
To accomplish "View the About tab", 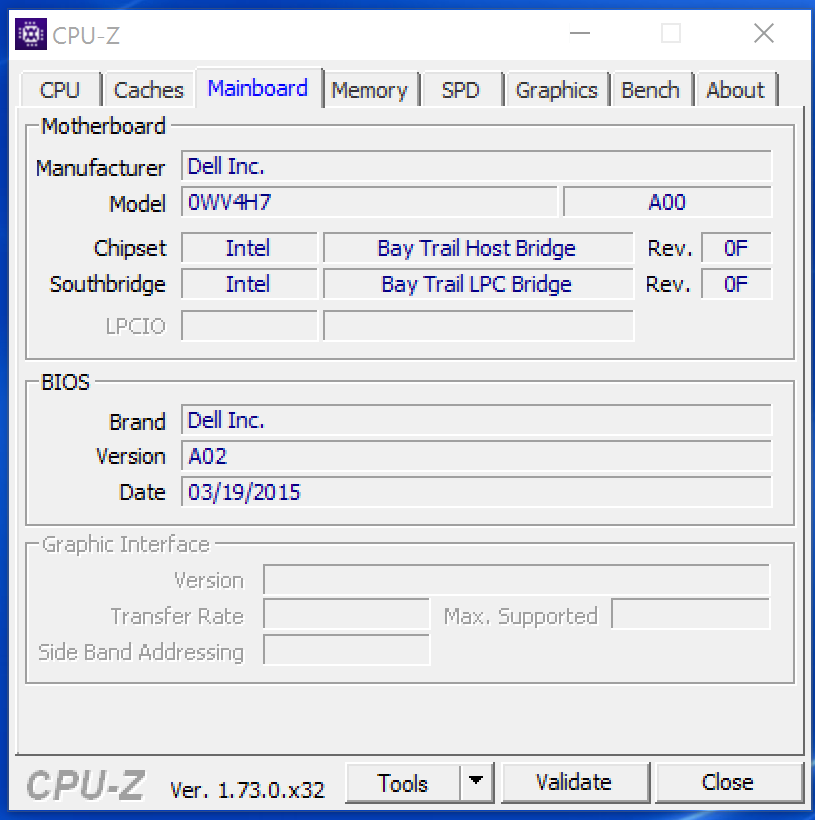I will point(735,90).
